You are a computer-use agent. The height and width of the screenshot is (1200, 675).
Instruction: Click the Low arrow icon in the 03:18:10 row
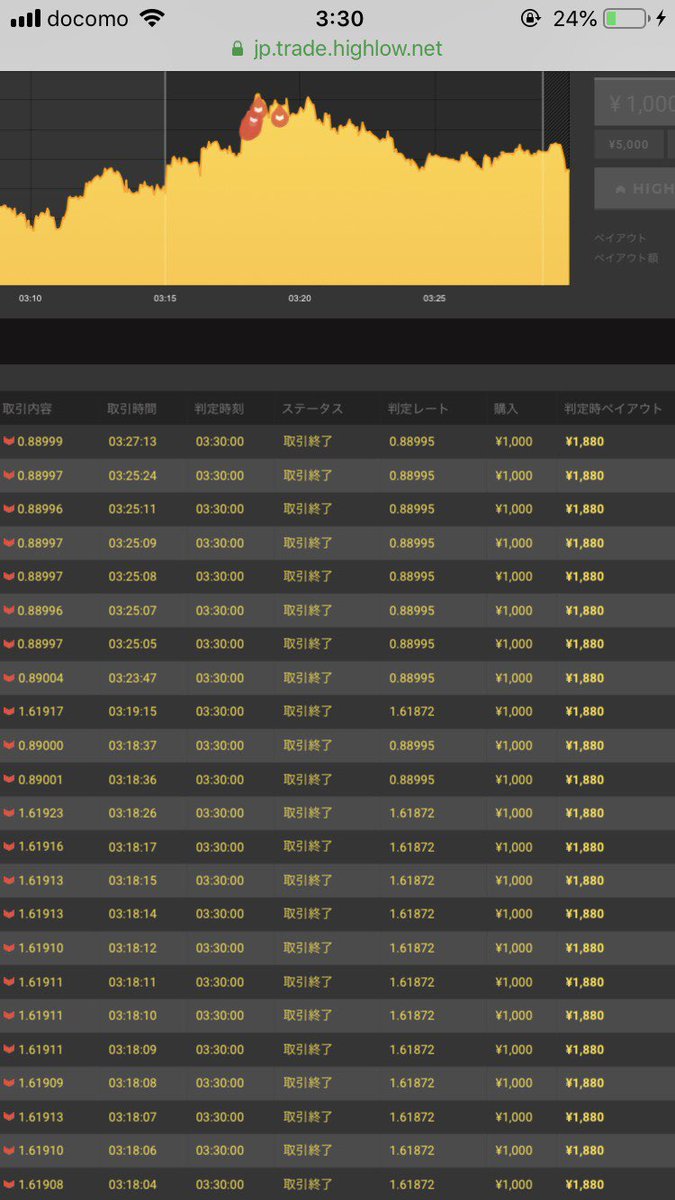[x=9, y=1015]
